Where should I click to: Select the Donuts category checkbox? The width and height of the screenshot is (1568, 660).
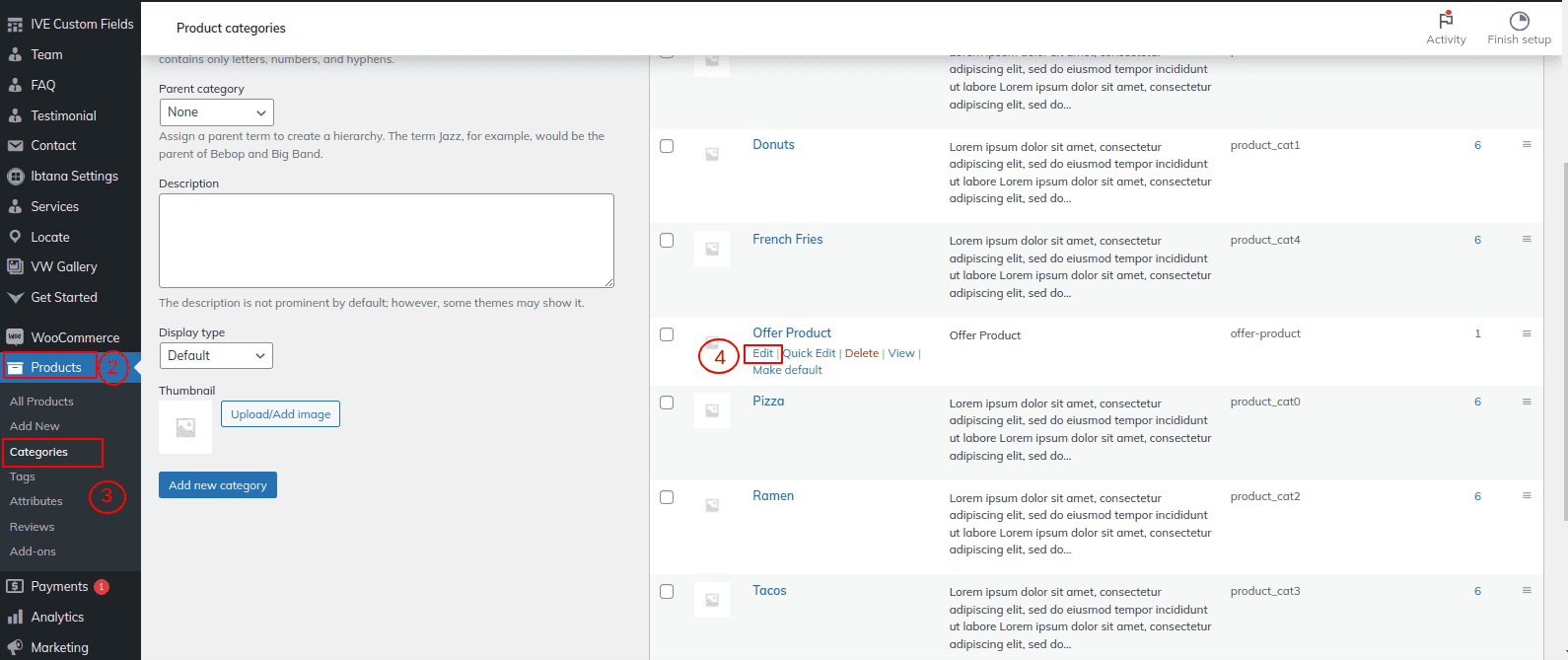click(667, 146)
